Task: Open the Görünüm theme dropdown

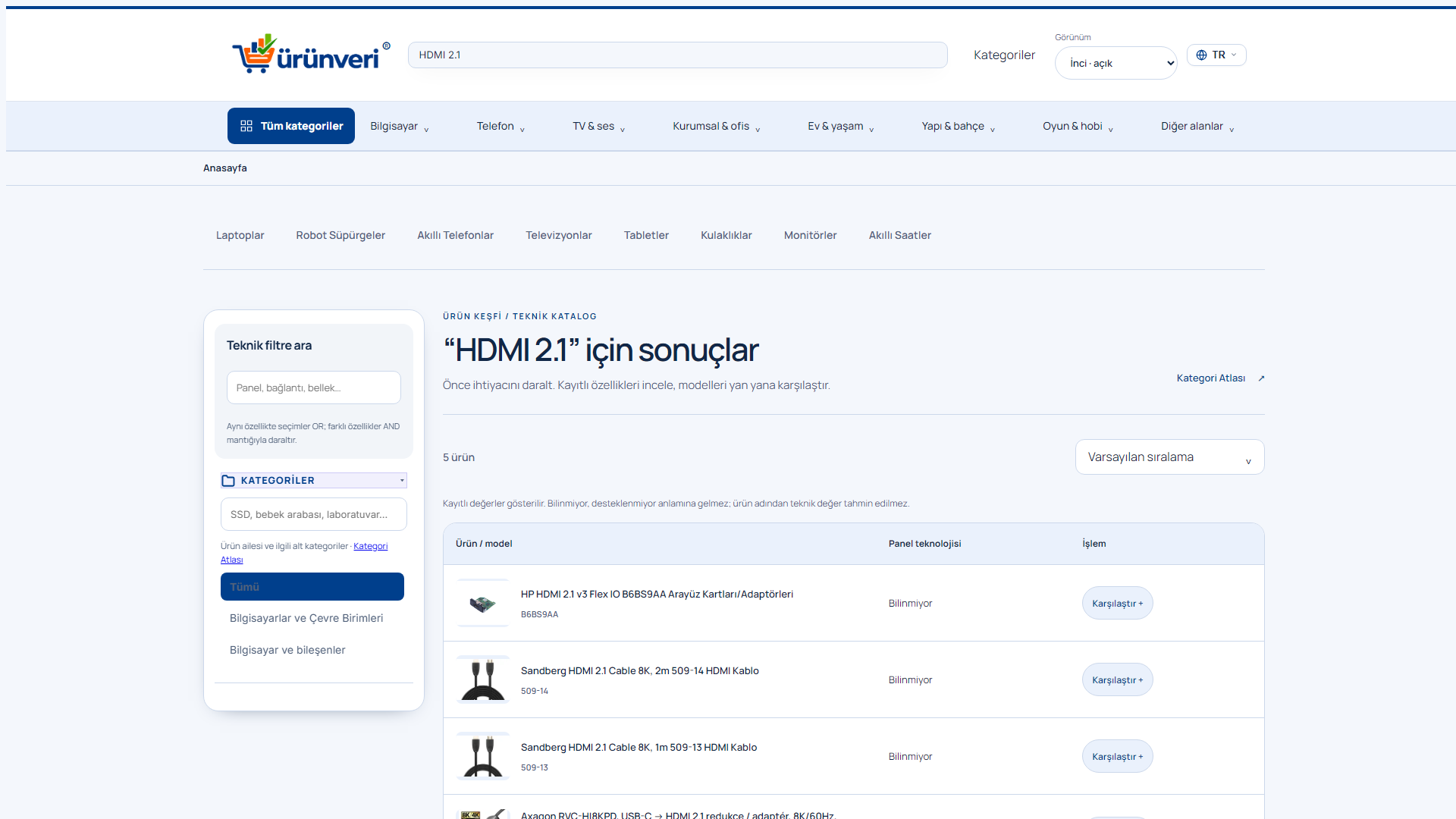Action: point(1116,63)
